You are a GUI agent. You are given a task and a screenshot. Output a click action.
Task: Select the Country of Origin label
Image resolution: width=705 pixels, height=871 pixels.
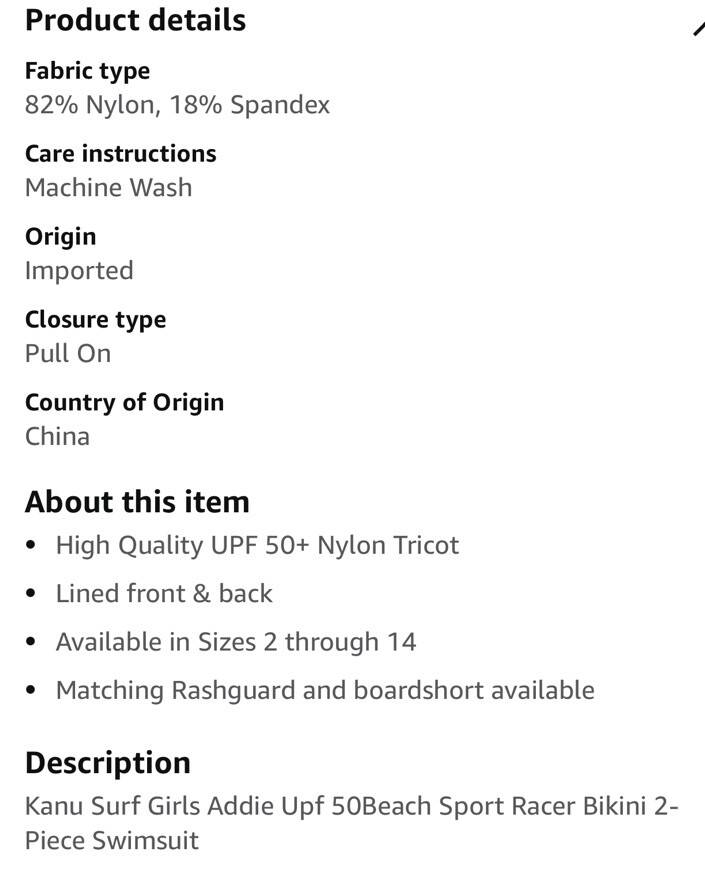pos(124,403)
